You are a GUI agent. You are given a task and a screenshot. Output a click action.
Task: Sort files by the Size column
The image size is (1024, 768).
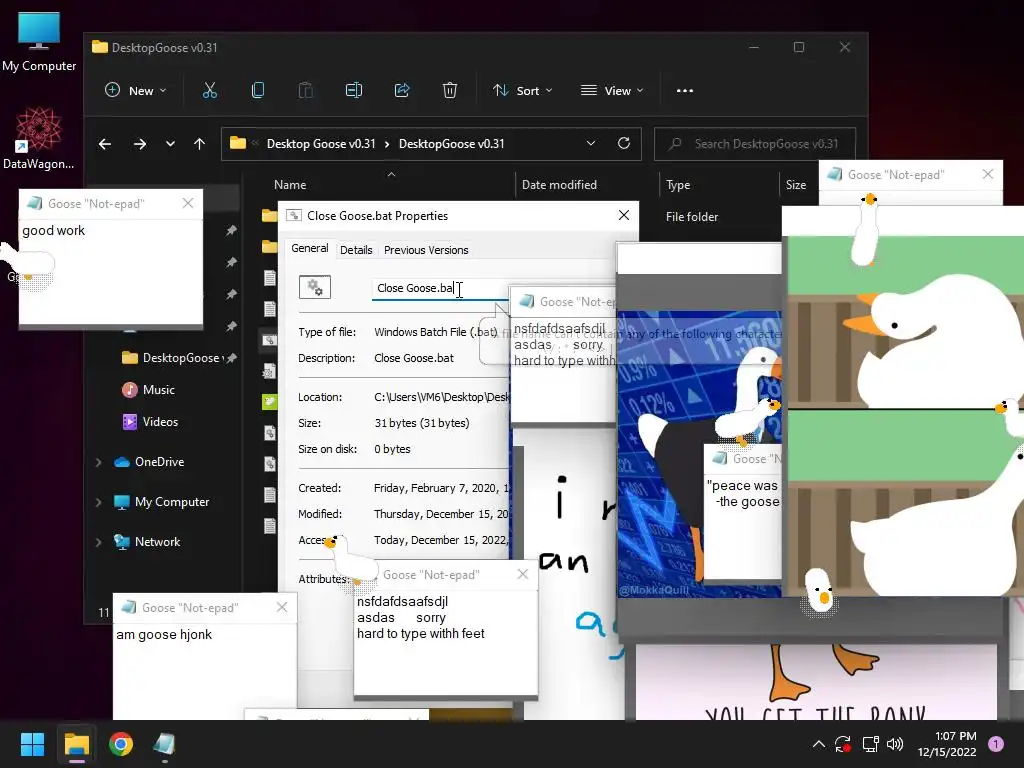[x=795, y=185]
